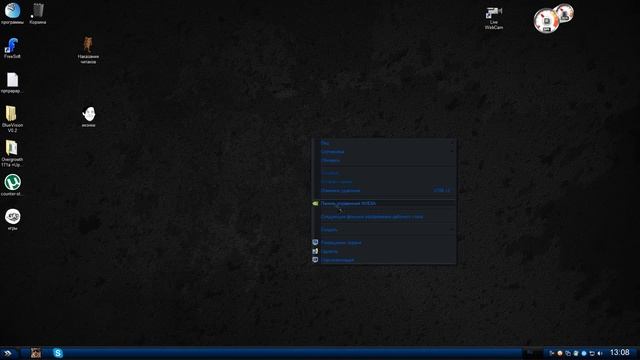Open Панель управления NVIDIA entry
This screenshot has width=640, height=360.
(x=384, y=203)
